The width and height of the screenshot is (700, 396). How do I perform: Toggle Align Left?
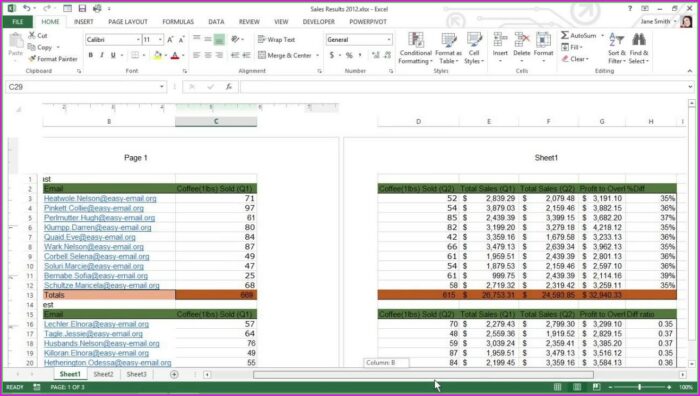[x=197, y=55]
